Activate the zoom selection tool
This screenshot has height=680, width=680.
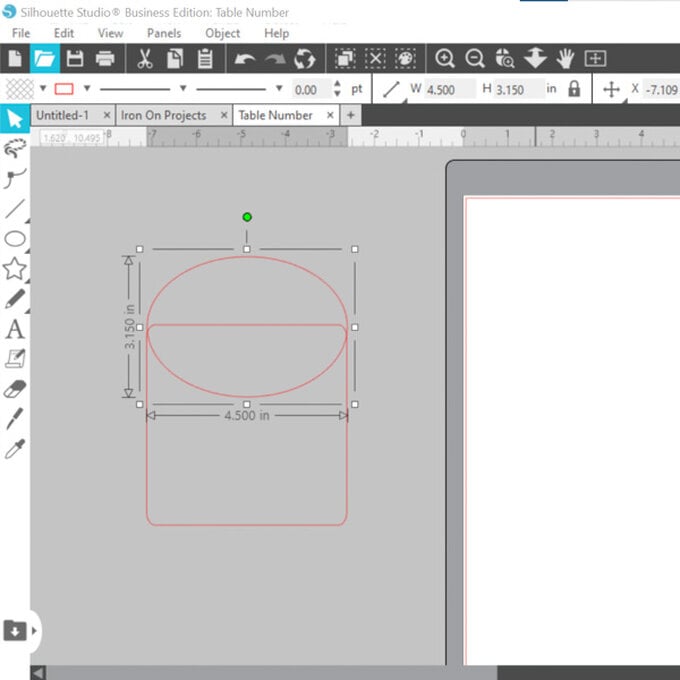(505, 58)
